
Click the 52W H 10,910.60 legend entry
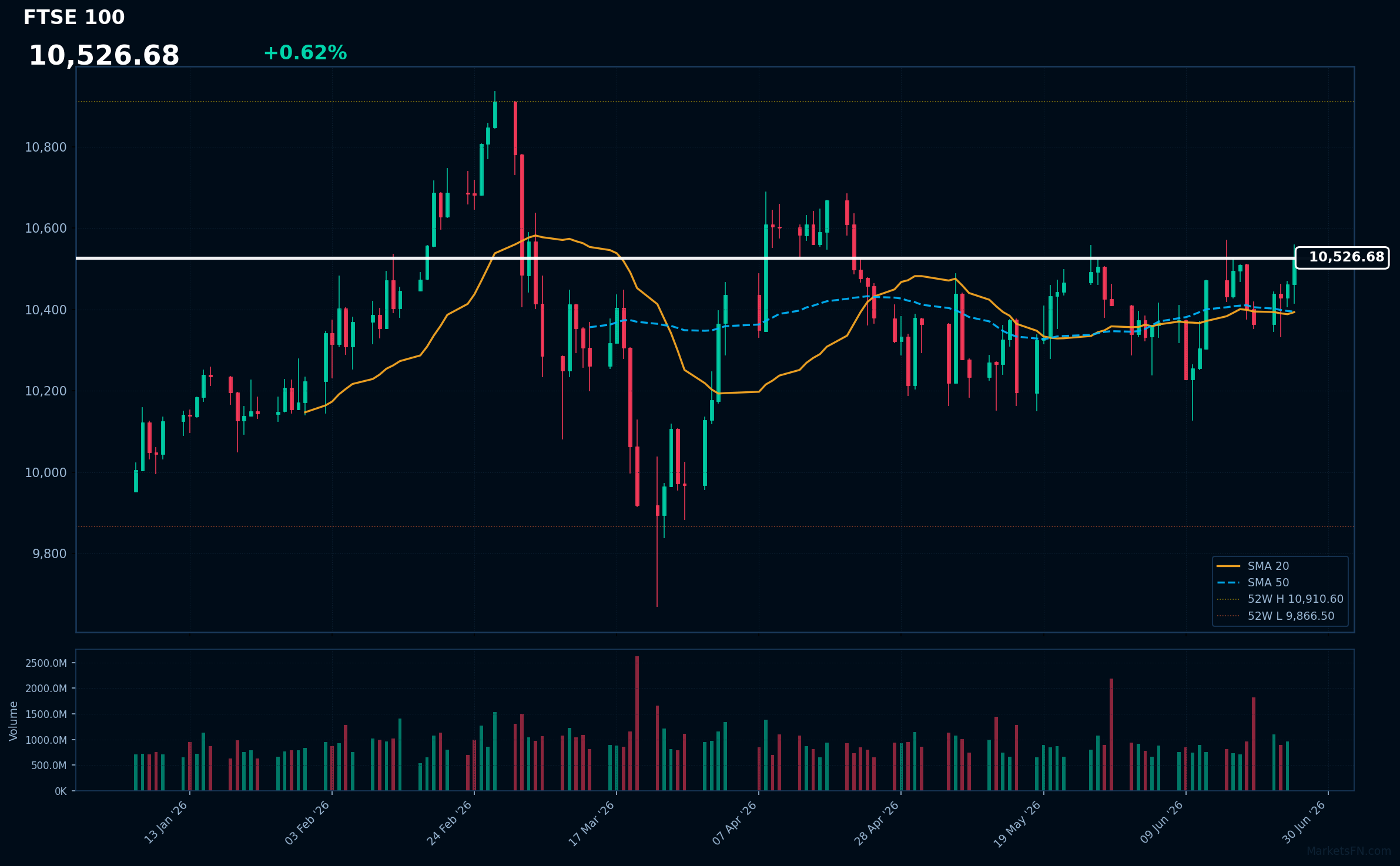tap(1280, 599)
